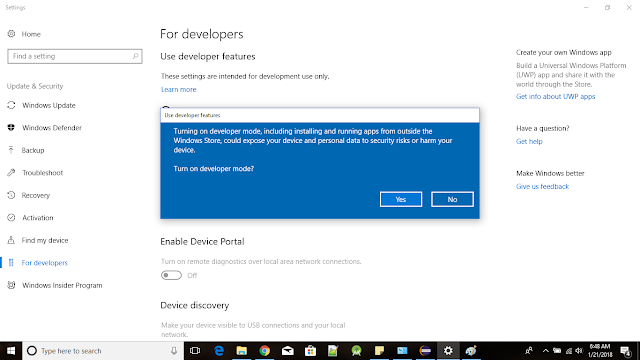The image size is (640, 360).
Task: Open Task View from taskbar
Action: tap(195, 351)
